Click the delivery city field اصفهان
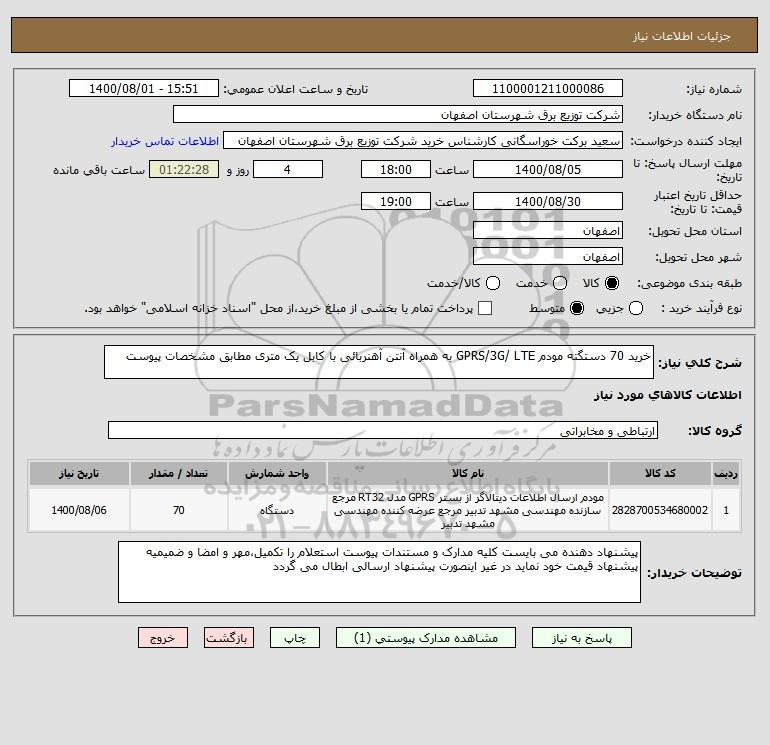Image resolution: width=770 pixels, height=745 pixels. (x=548, y=256)
